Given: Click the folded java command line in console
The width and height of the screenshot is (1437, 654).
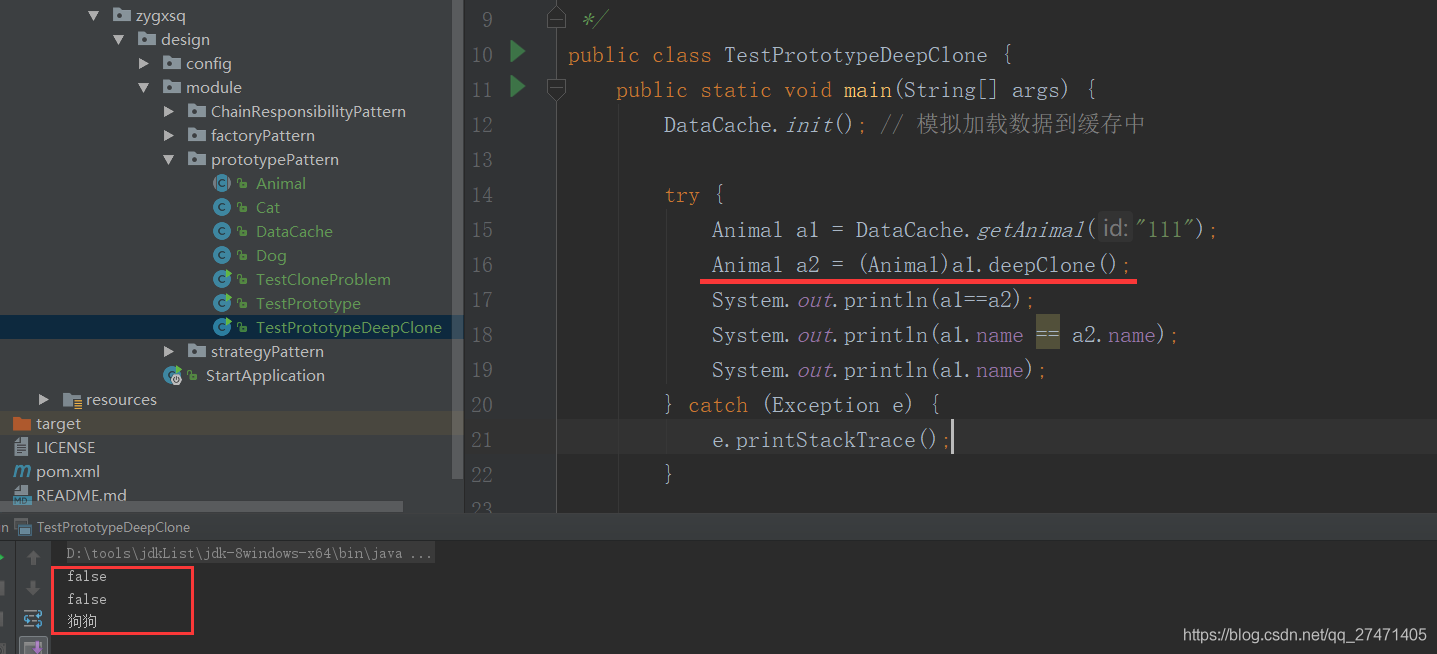Looking at the screenshot, I should point(248,553).
